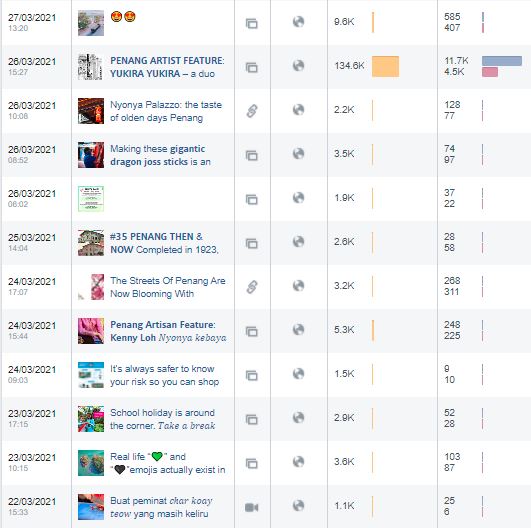The image size is (531, 528).
Task: Open the Penang Artisan Feature: Kenny Loh post
Action: pyautogui.click(x=168, y=331)
